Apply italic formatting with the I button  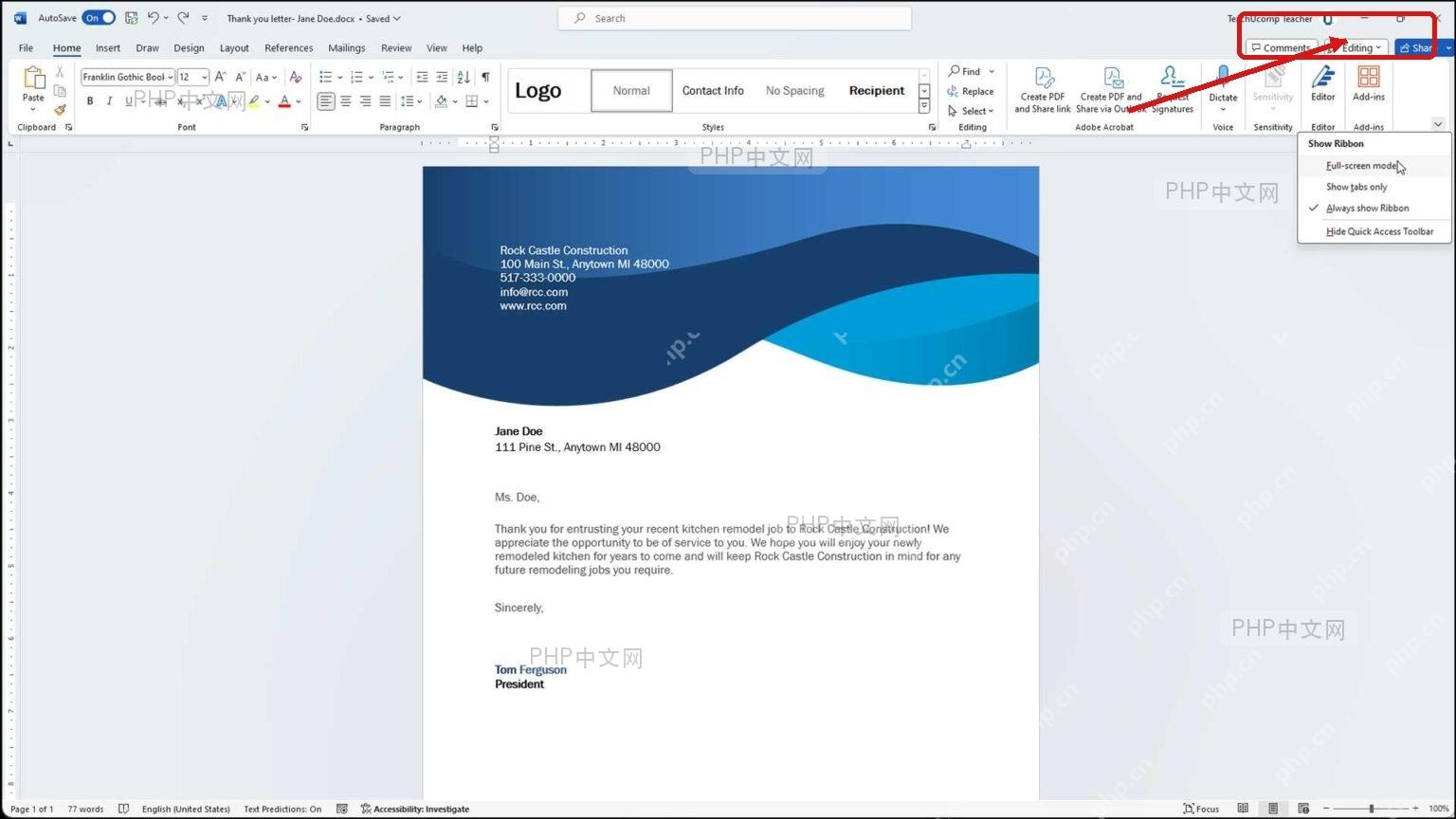[109, 101]
